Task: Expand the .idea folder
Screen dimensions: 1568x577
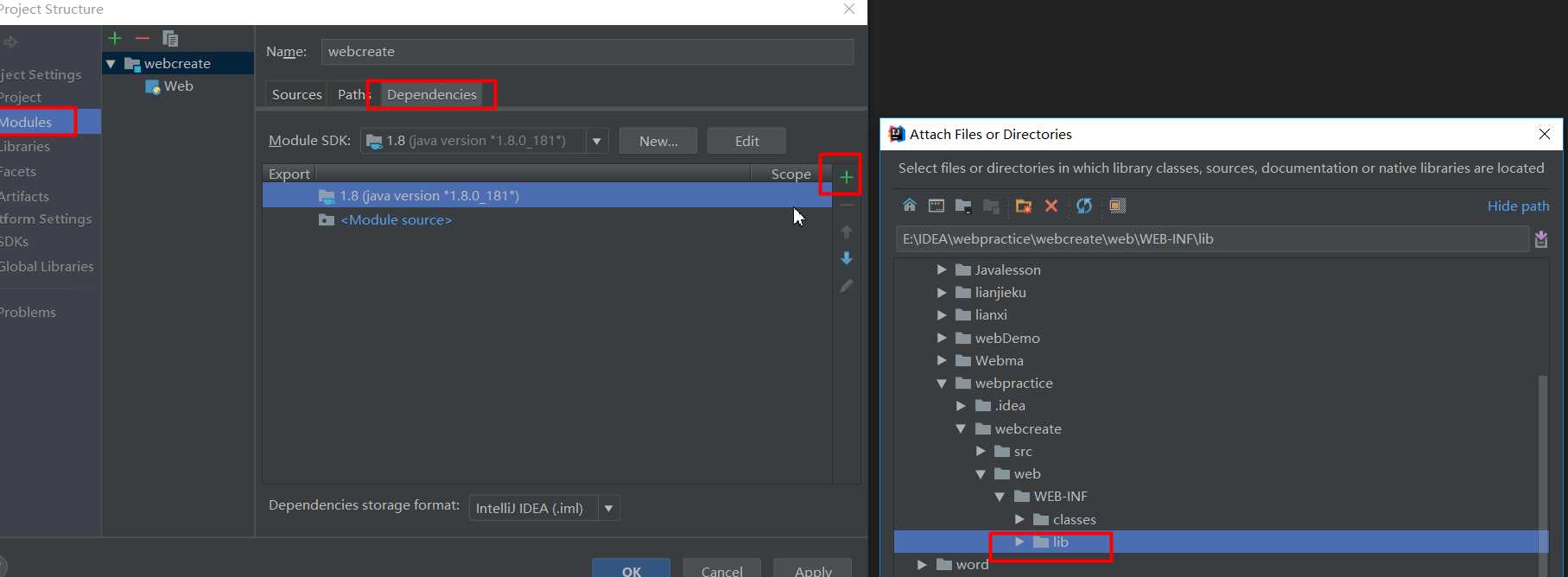Action: [961, 405]
